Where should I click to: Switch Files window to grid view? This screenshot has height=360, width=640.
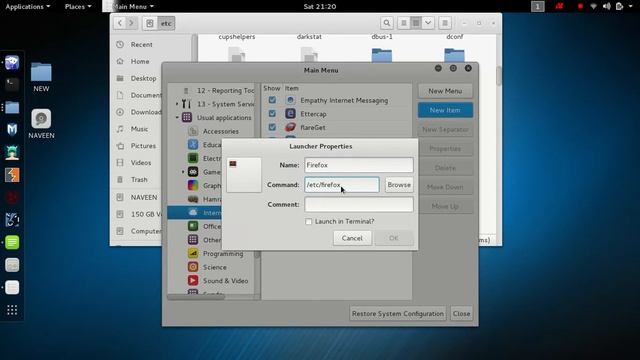click(x=416, y=23)
